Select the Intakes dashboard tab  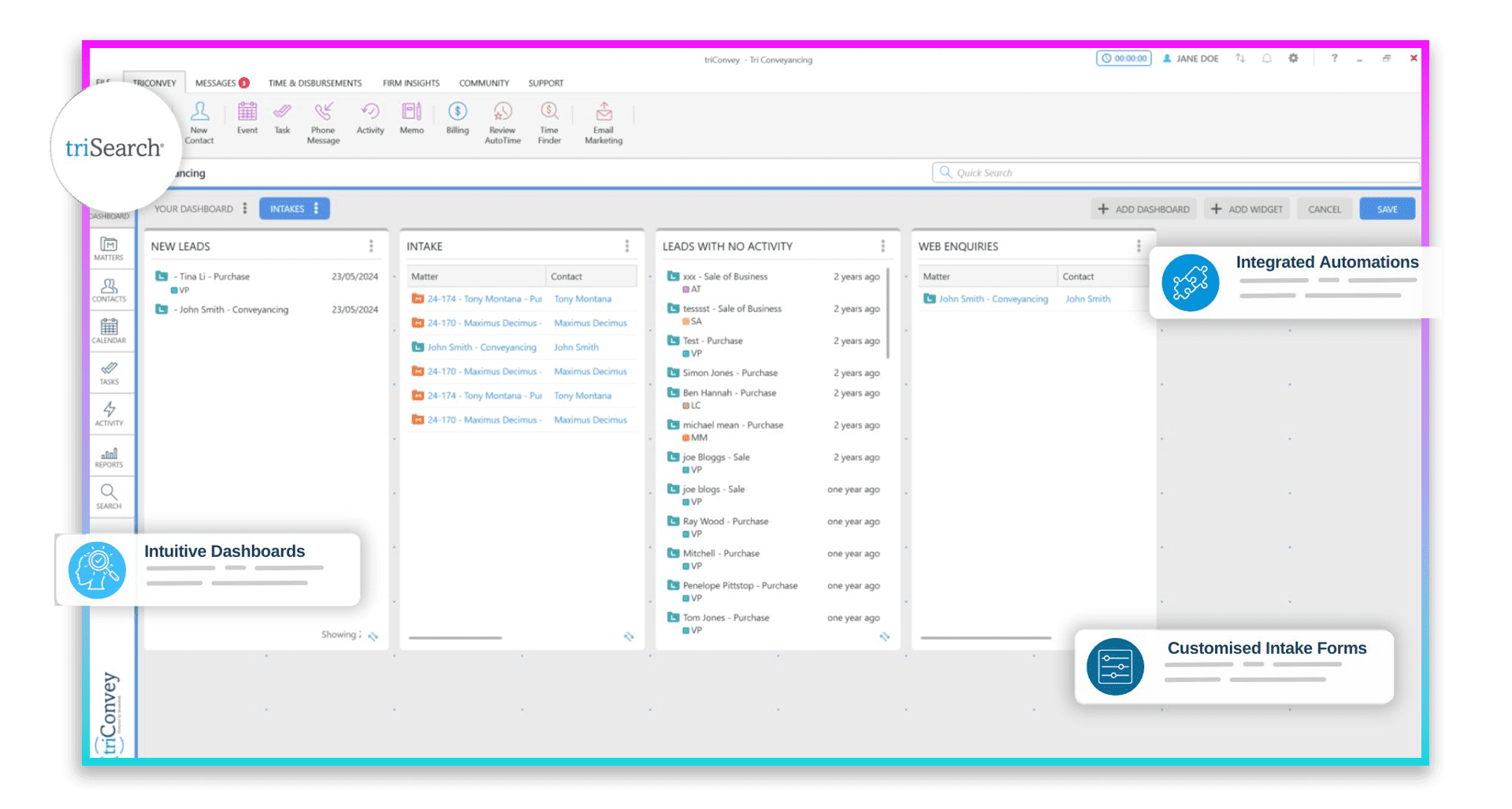tap(287, 209)
